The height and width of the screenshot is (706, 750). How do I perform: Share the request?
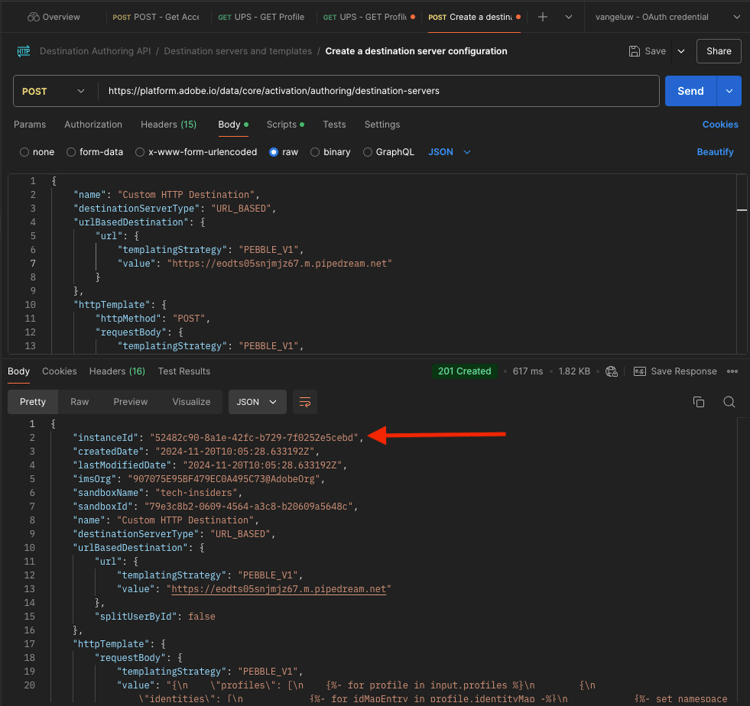718,51
